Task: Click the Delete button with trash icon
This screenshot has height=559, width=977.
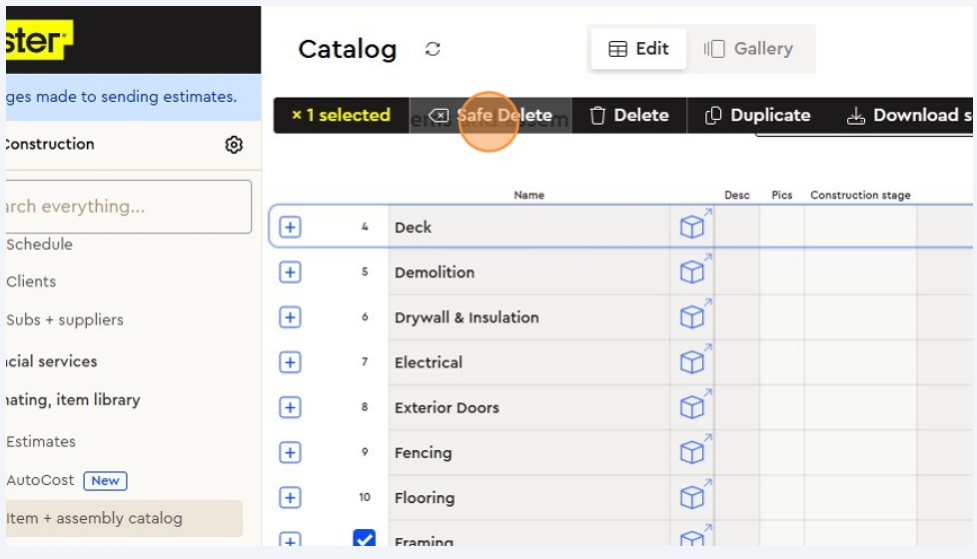Action: pos(629,115)
